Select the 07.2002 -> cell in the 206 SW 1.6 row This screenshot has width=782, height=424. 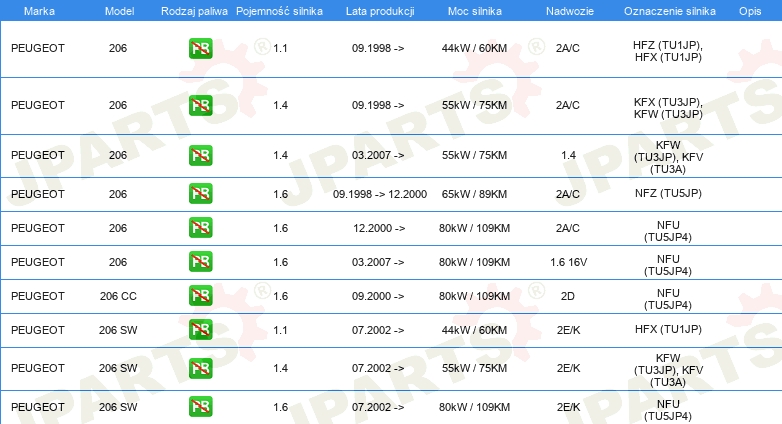click(378, 407)
